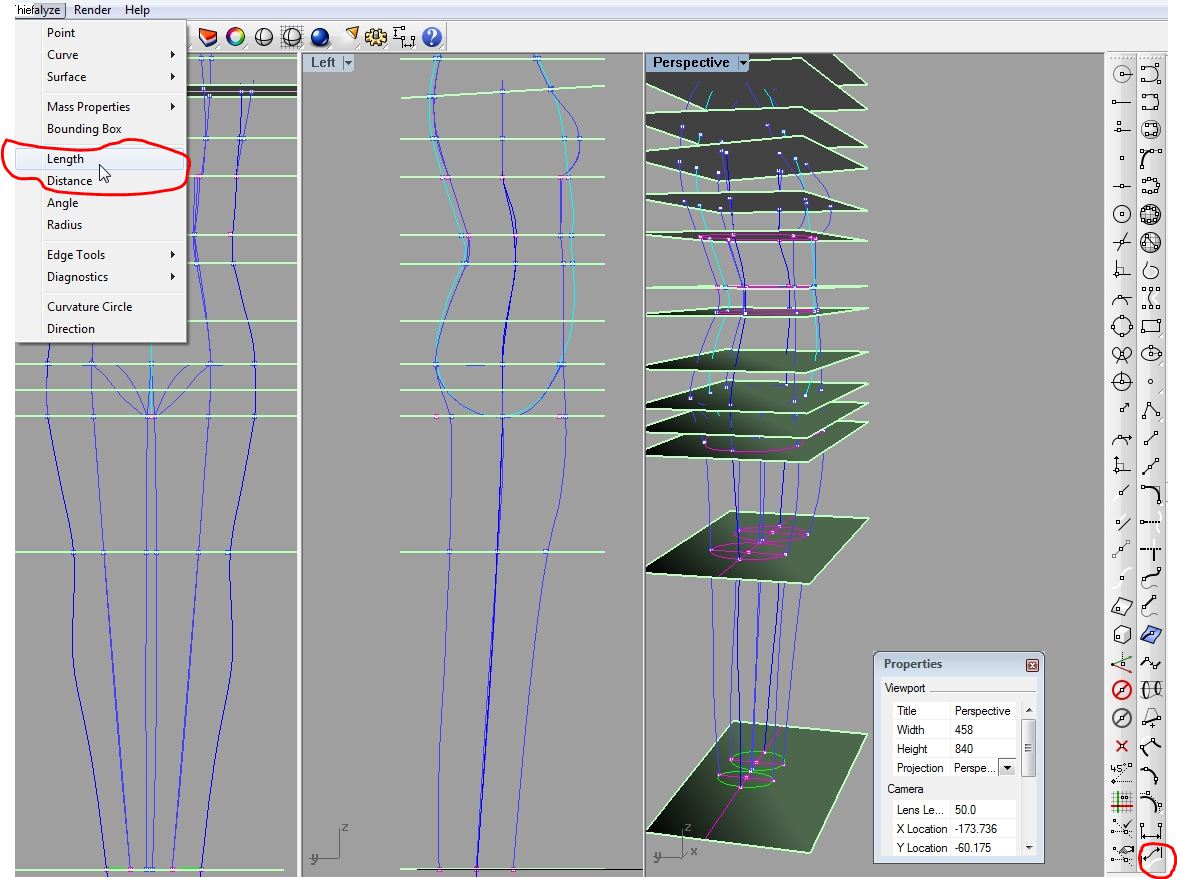Open the Projection combo box dropdown
This screenshot has height=879, width=1177.
[x=1007, y=768]
